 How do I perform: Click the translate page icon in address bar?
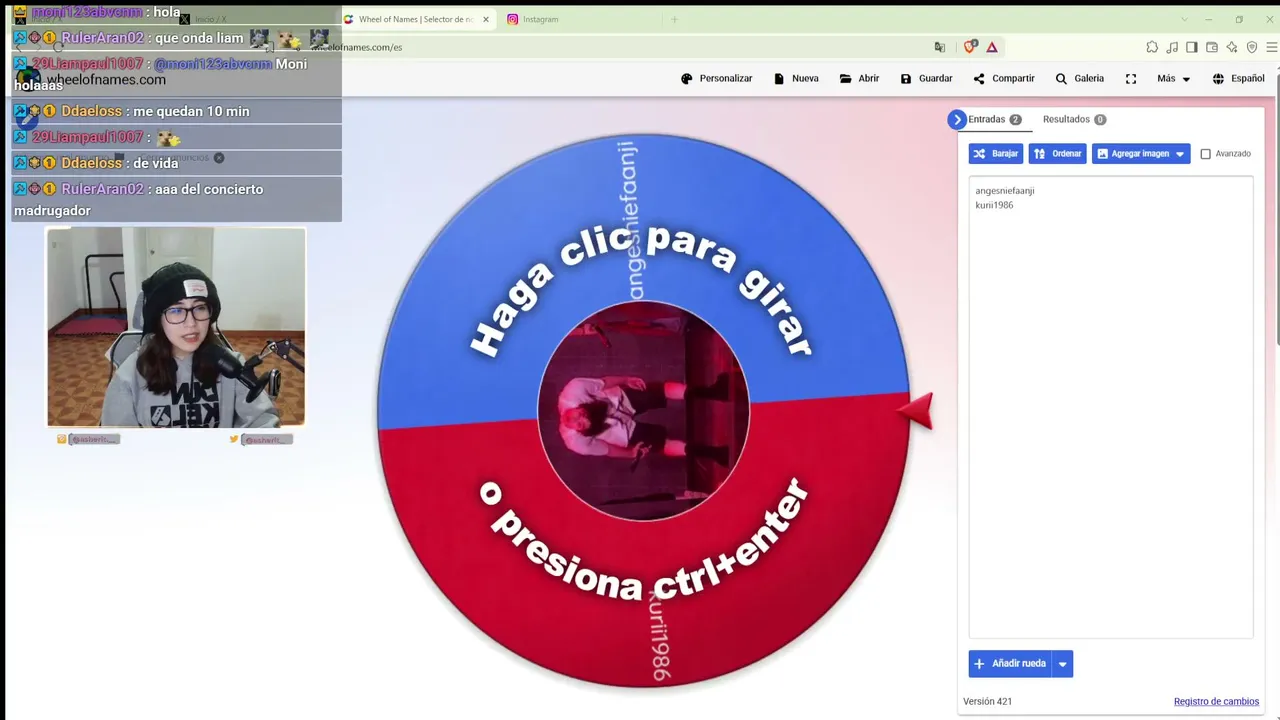(939, 47)
